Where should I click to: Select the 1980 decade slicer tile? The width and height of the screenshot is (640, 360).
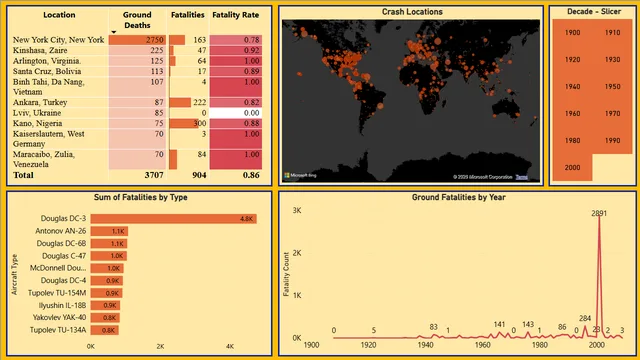tap(572, 140)
